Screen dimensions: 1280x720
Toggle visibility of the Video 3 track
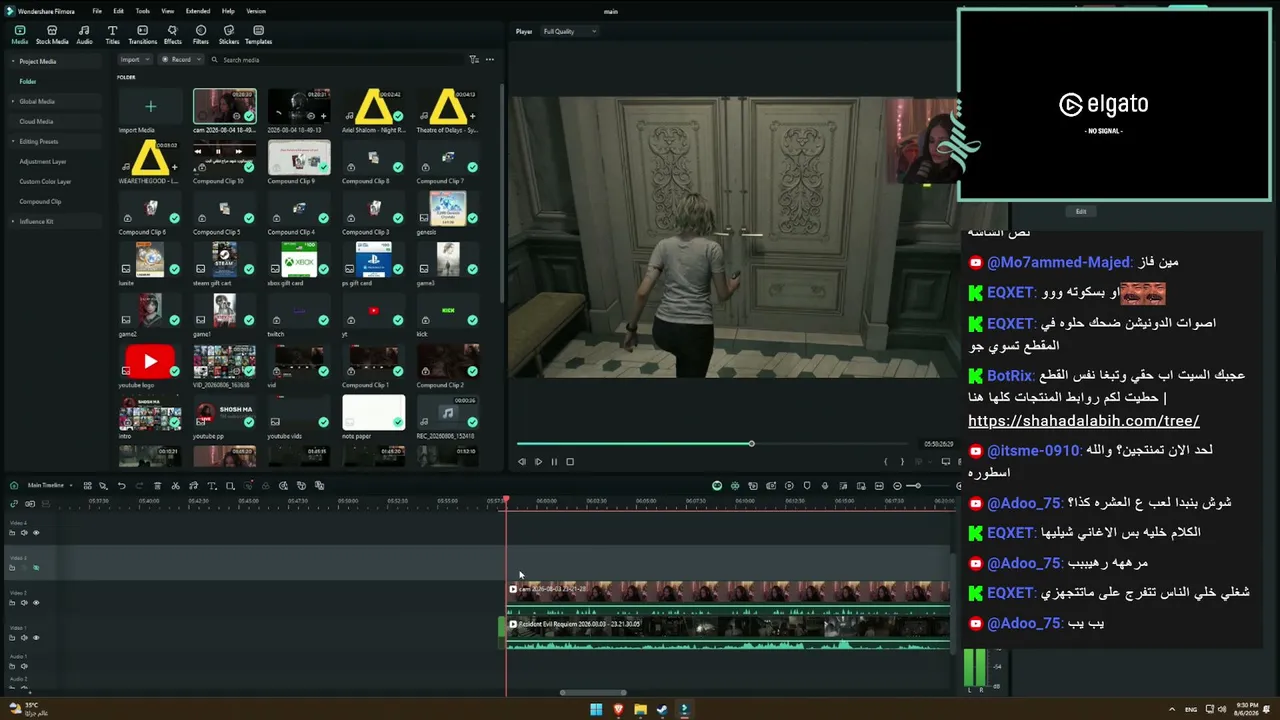coord(36,568)
